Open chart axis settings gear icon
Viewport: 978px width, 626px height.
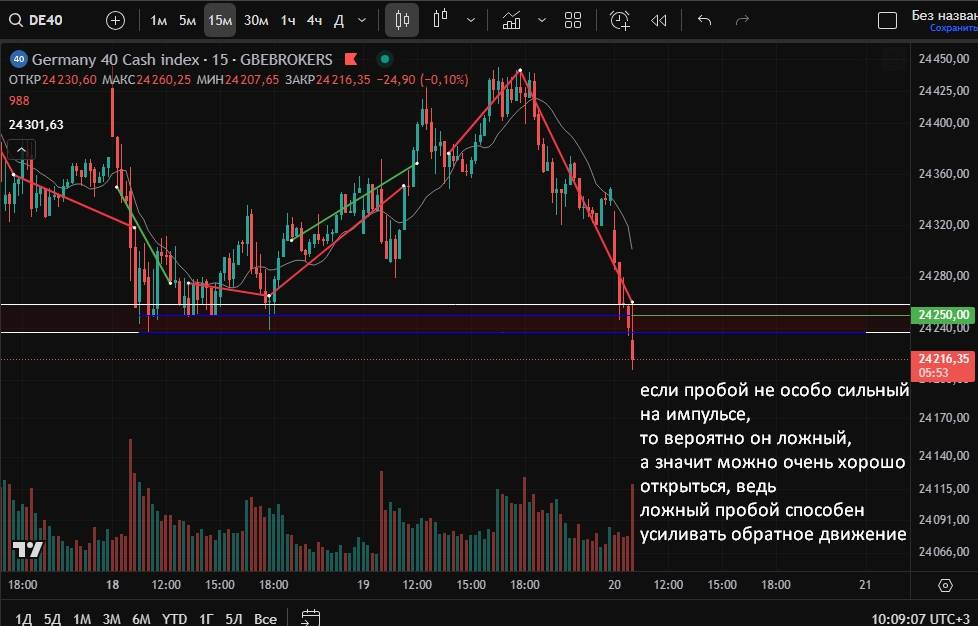point(945,584)
